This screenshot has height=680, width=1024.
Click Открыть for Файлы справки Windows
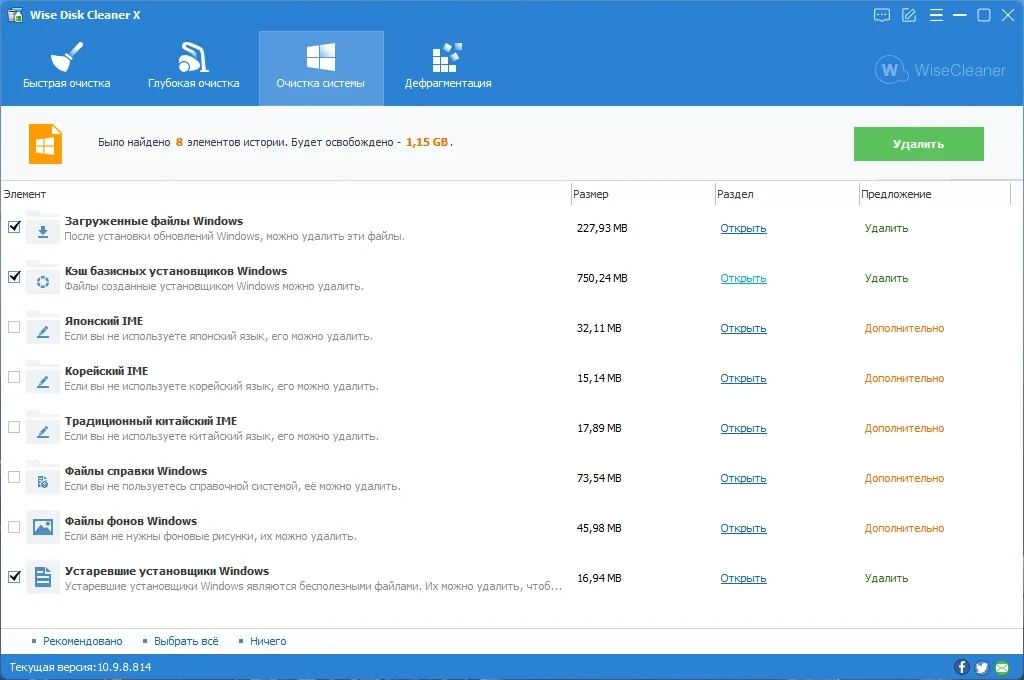pos(743,478)
